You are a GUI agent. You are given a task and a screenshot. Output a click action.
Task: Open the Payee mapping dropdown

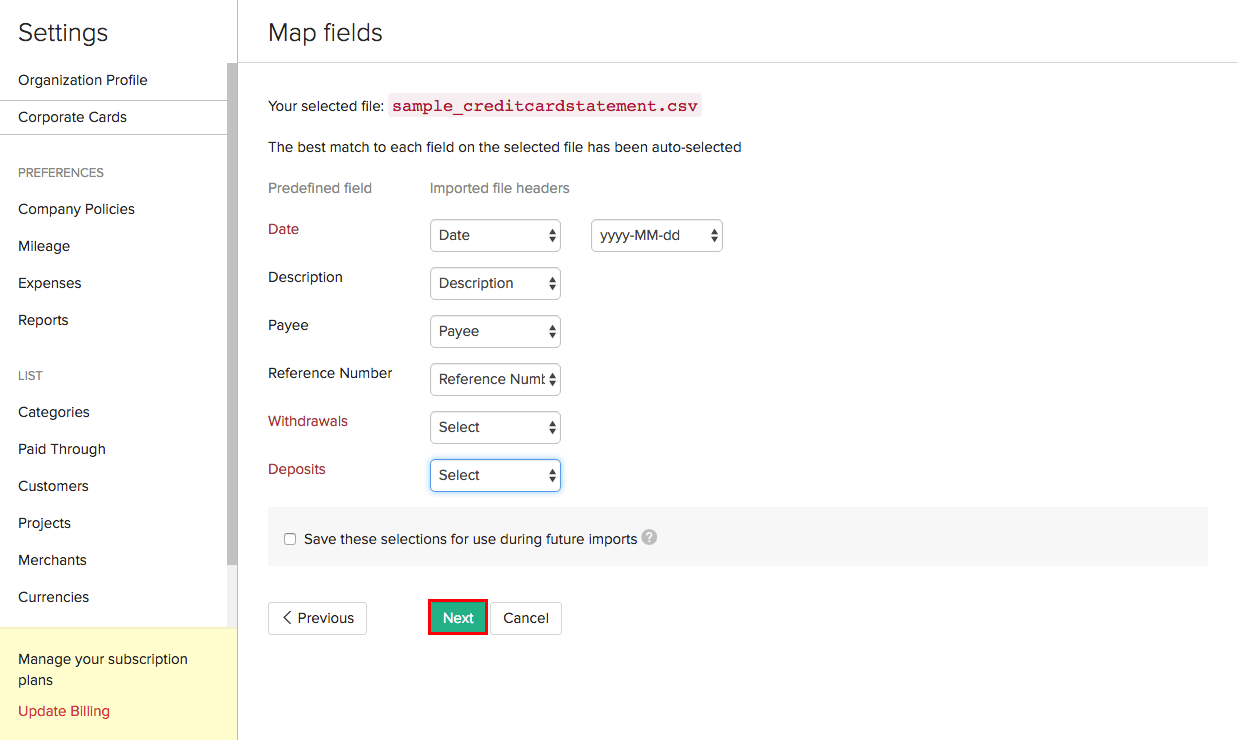495,332
